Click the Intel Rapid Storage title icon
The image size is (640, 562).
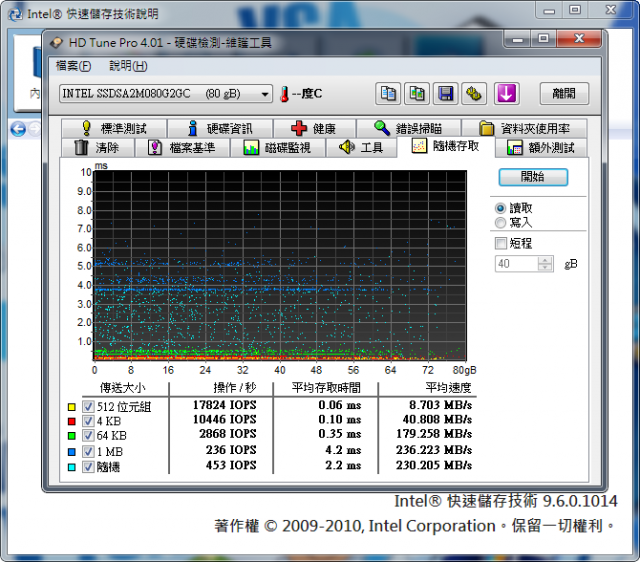(16, 14)
